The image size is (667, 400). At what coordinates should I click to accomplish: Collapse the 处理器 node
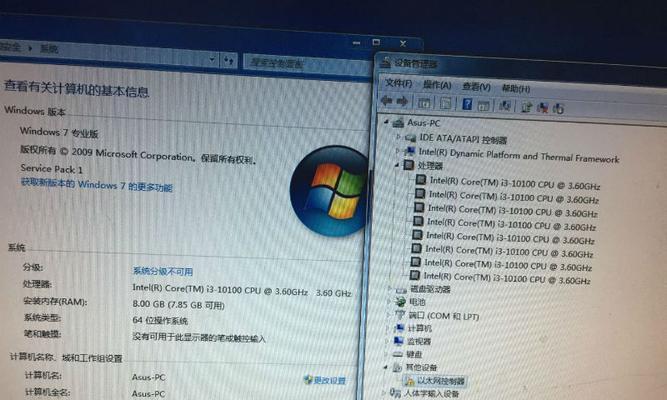[396, 164]
